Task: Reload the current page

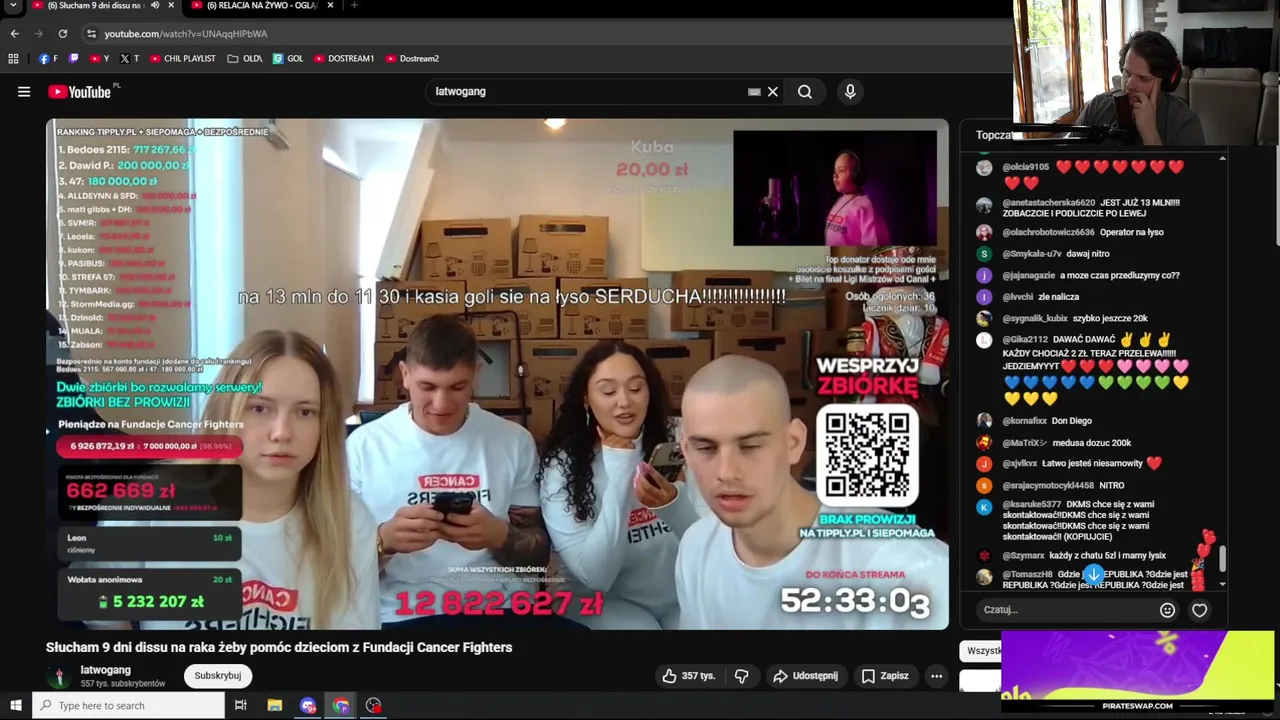Action: point(62,33)
